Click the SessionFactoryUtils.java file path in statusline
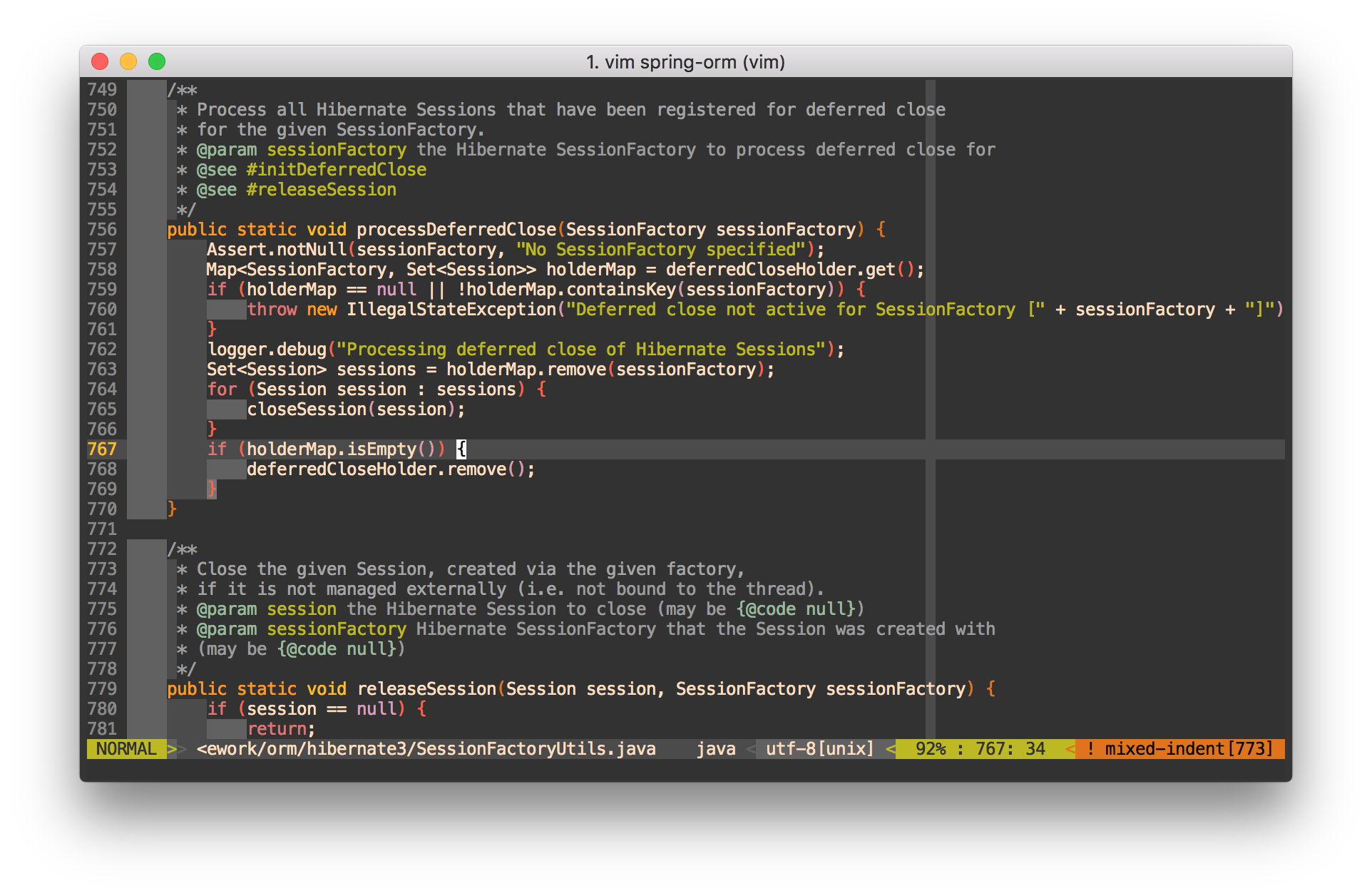Screen dimensions: 1372x896 tap(426, 749)
